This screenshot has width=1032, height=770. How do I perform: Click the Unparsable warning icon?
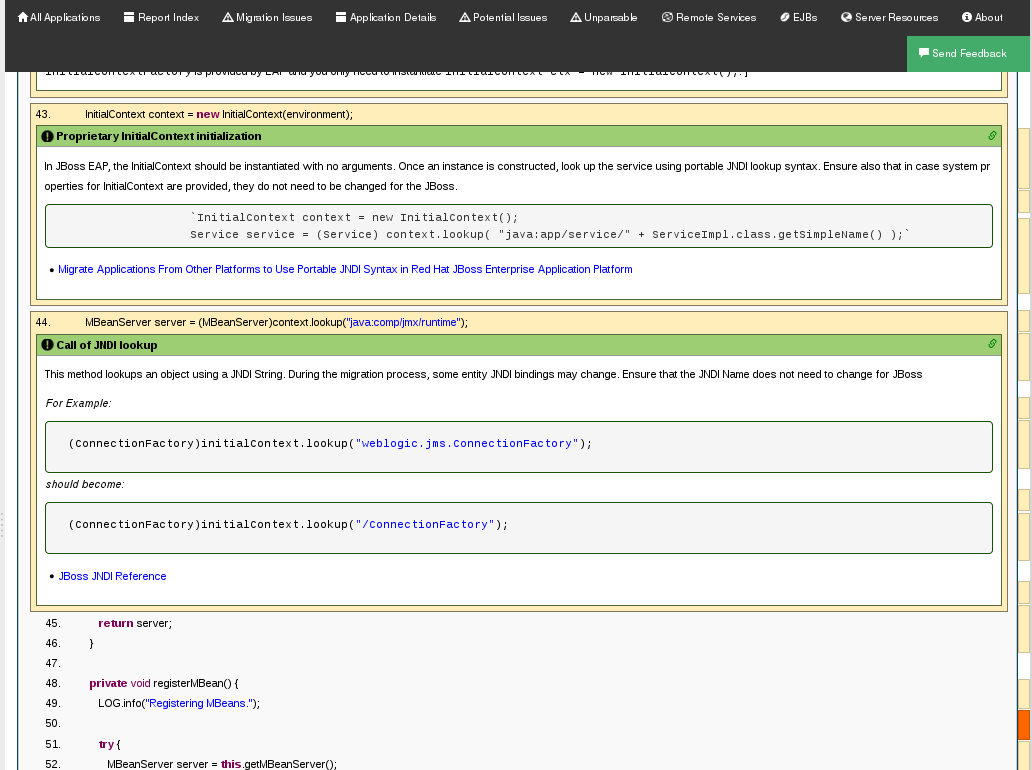[x=574, y=16]
